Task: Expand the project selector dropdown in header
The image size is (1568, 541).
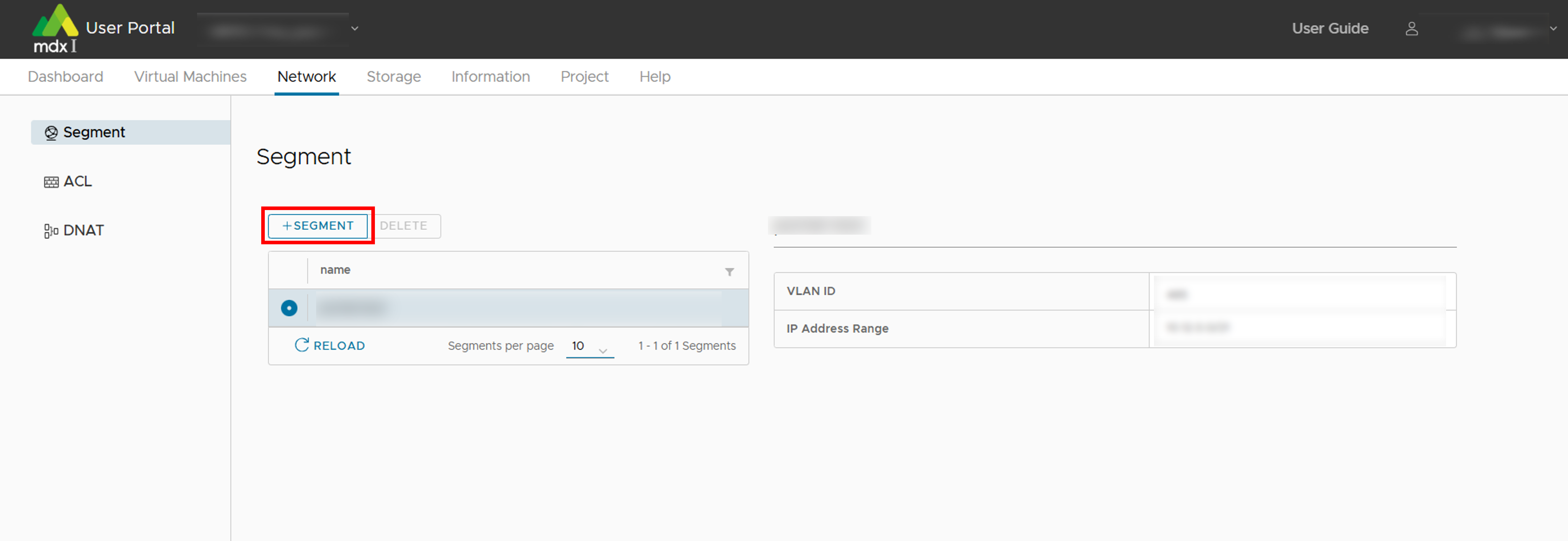Action: coord(354,29)
